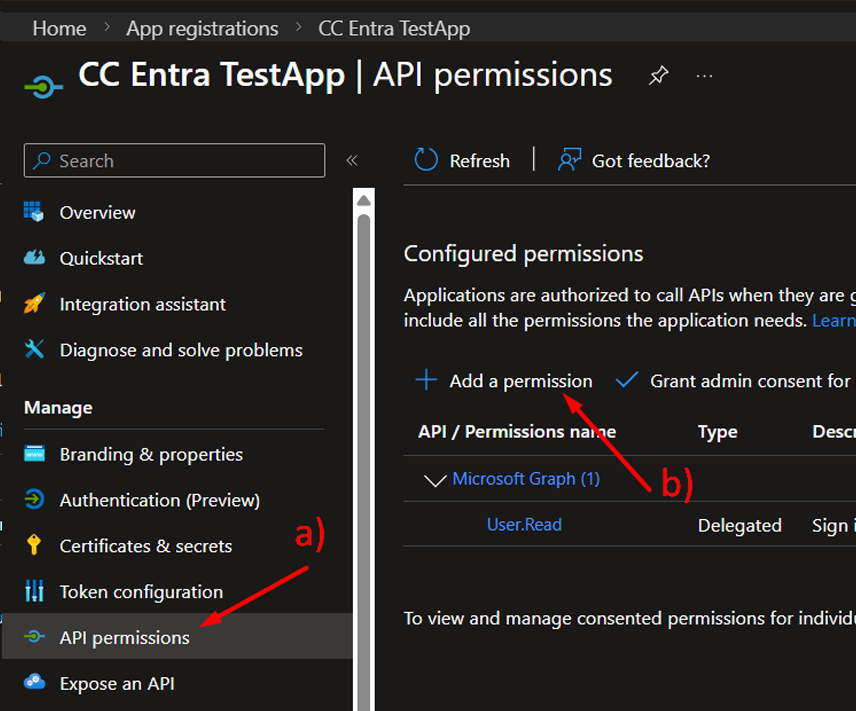Collapse the Microsoft Graph permissions group
The image size is (856, 711).
tap(434, 480)
